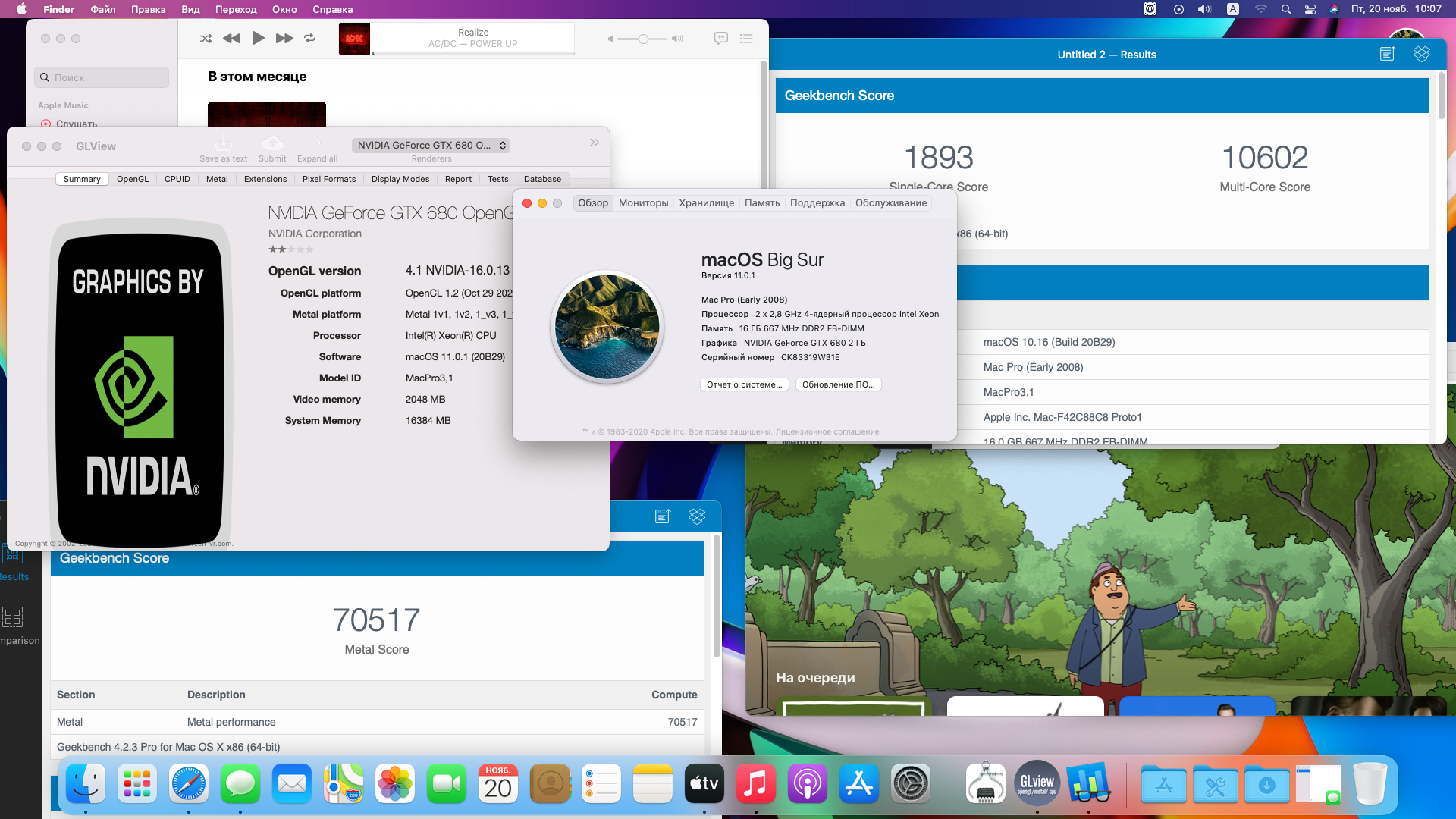Expand GLView toolbar overflow chevron
Screen dimensions: 1456x819
coord(595,143)
